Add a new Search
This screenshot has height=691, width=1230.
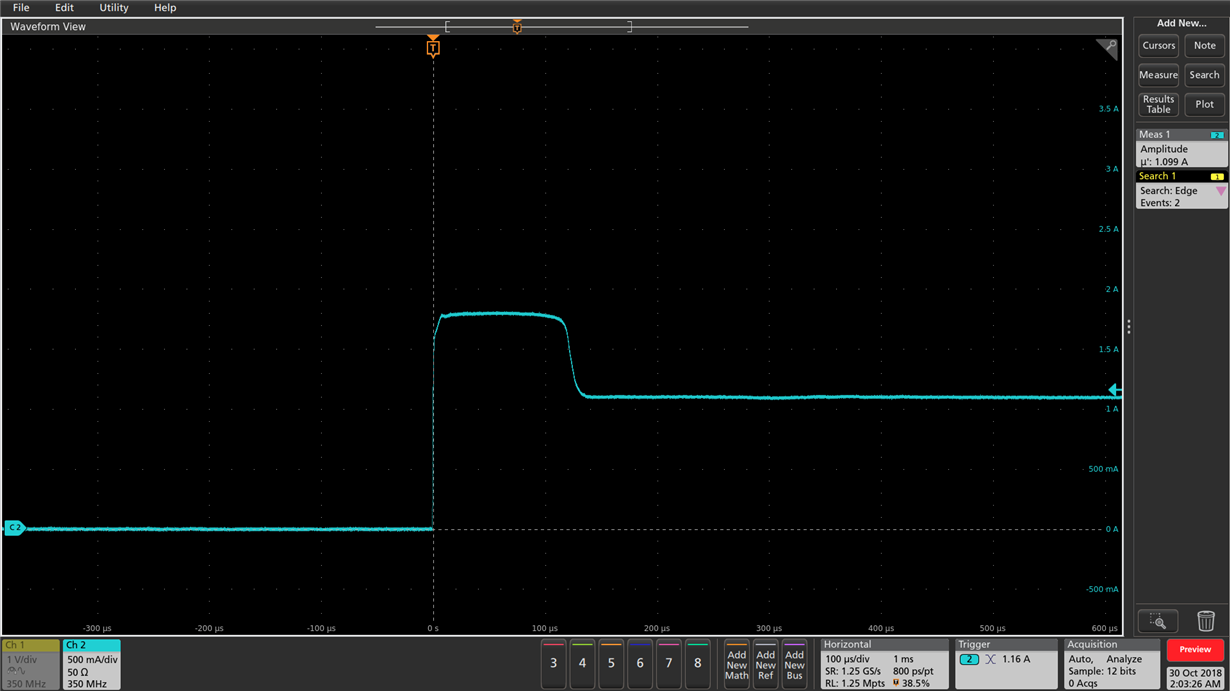(x=1205, y=75)
